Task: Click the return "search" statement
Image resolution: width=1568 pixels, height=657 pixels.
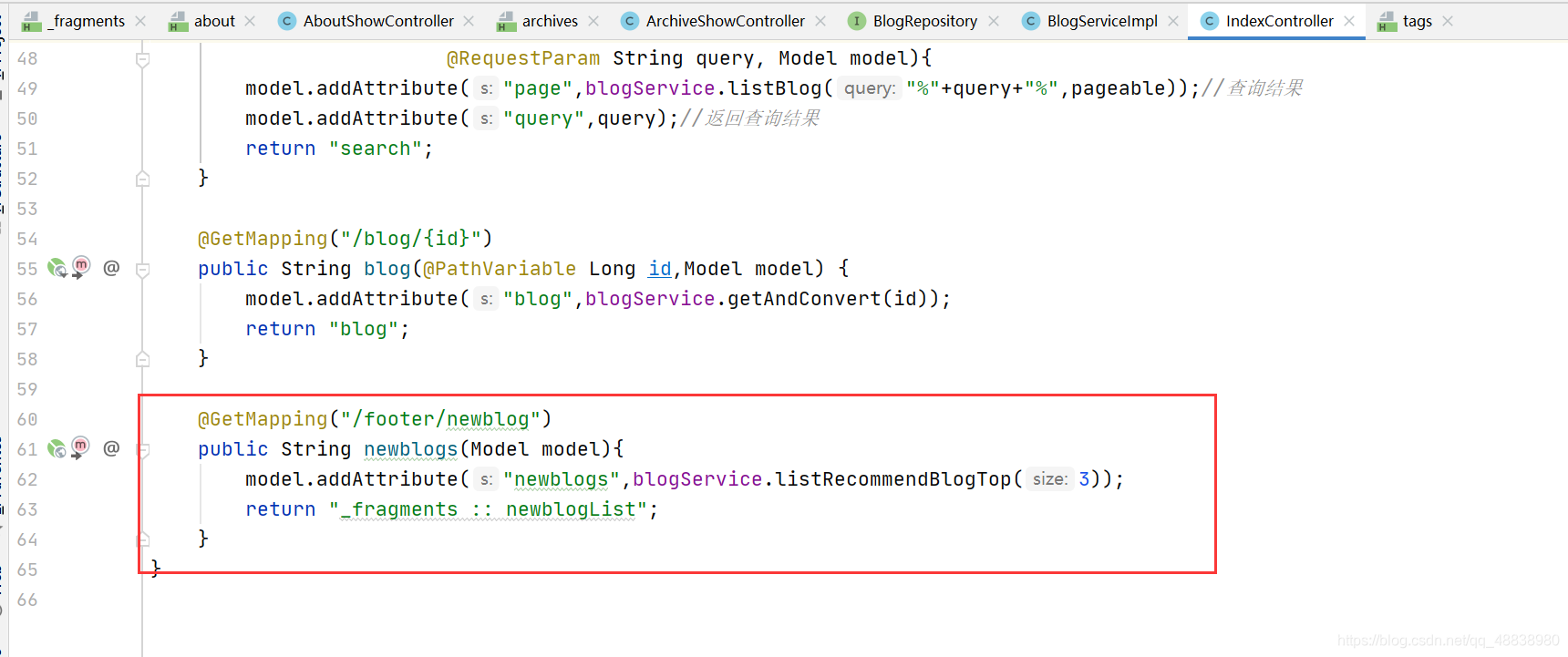Action: click(339, 149)
